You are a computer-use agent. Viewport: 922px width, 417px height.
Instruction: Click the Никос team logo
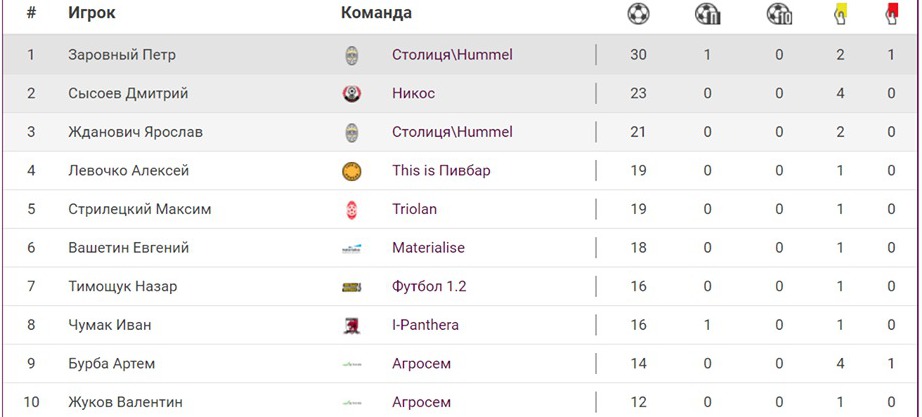351,94
